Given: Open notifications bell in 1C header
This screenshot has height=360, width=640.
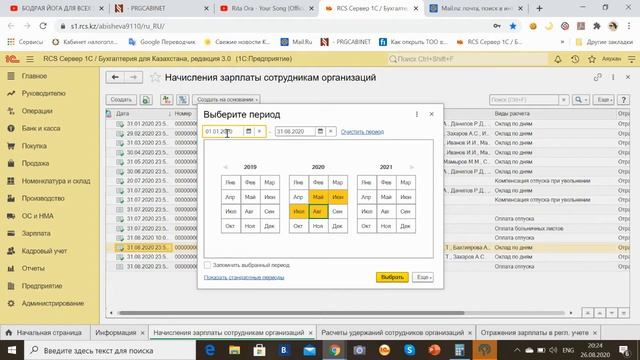Looking at the screenshot, I should [558, 59].
